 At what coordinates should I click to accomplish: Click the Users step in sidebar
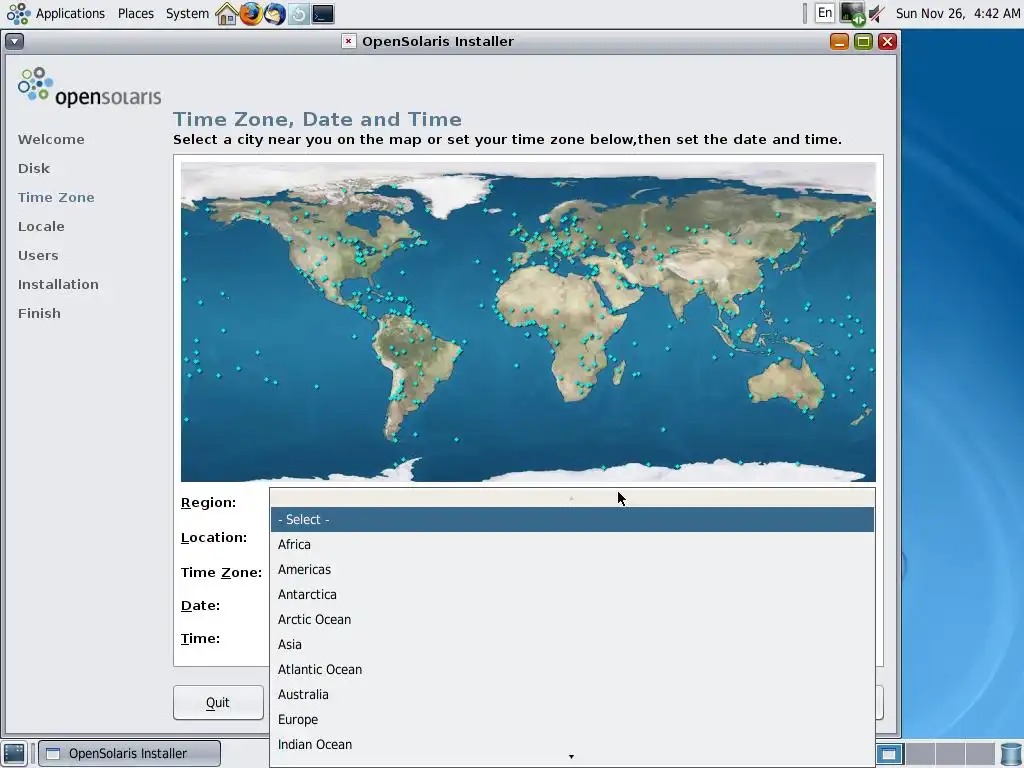pos(38,255)
